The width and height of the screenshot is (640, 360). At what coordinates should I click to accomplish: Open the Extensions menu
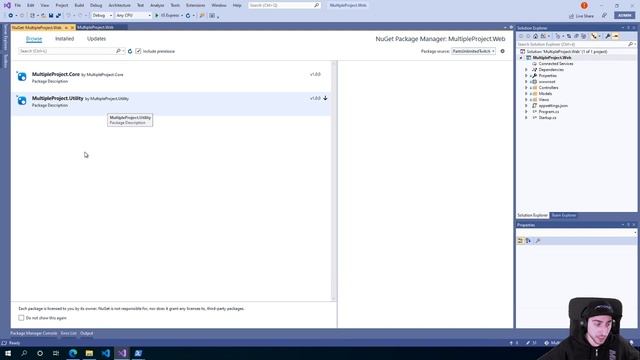coord(196,5)
